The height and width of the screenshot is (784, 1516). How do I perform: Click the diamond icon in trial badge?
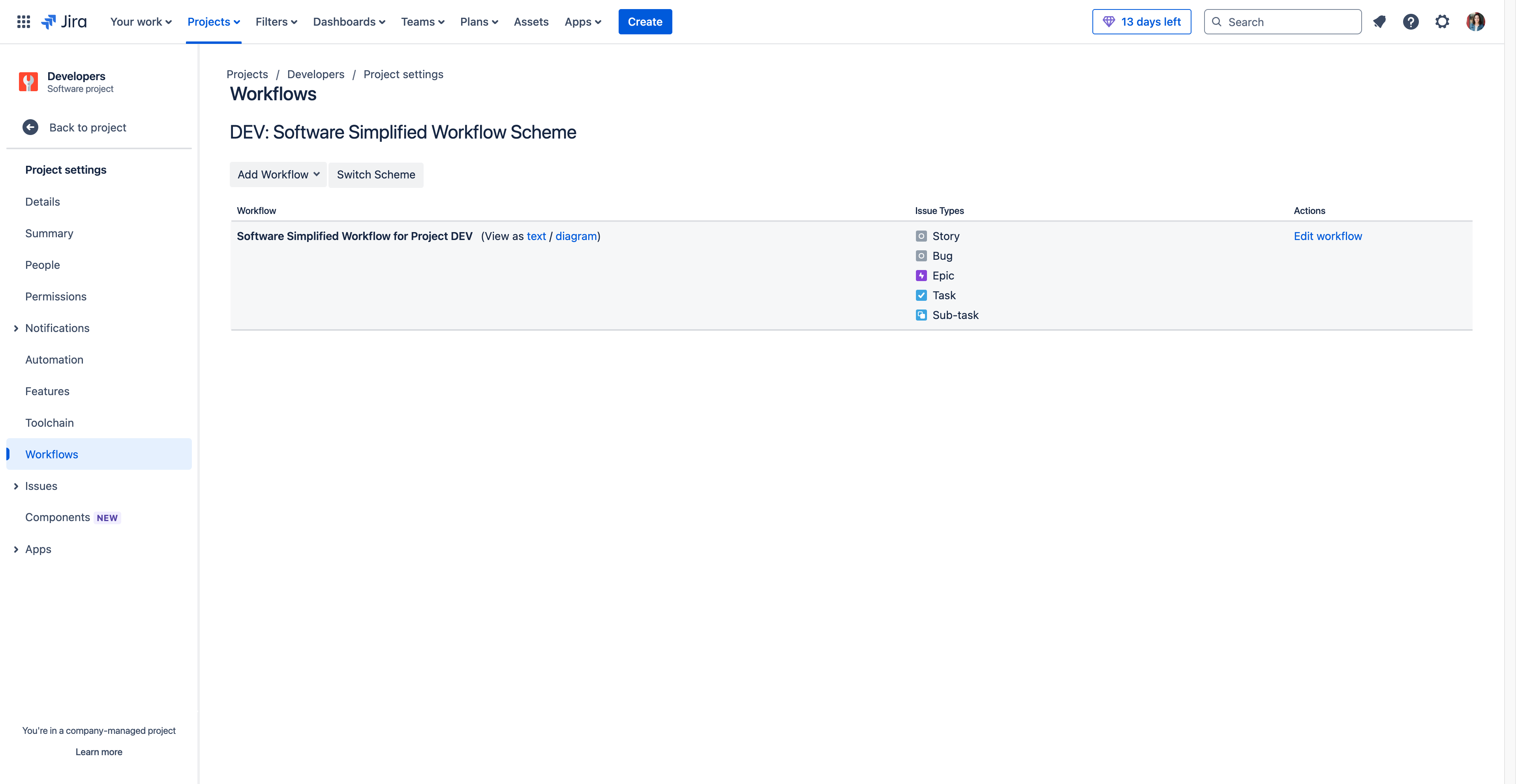pyautogui.click(x=1109, y=22)
